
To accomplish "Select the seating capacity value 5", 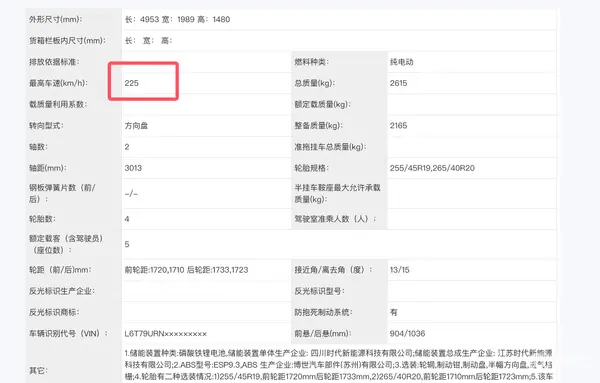I will (127, 244).
